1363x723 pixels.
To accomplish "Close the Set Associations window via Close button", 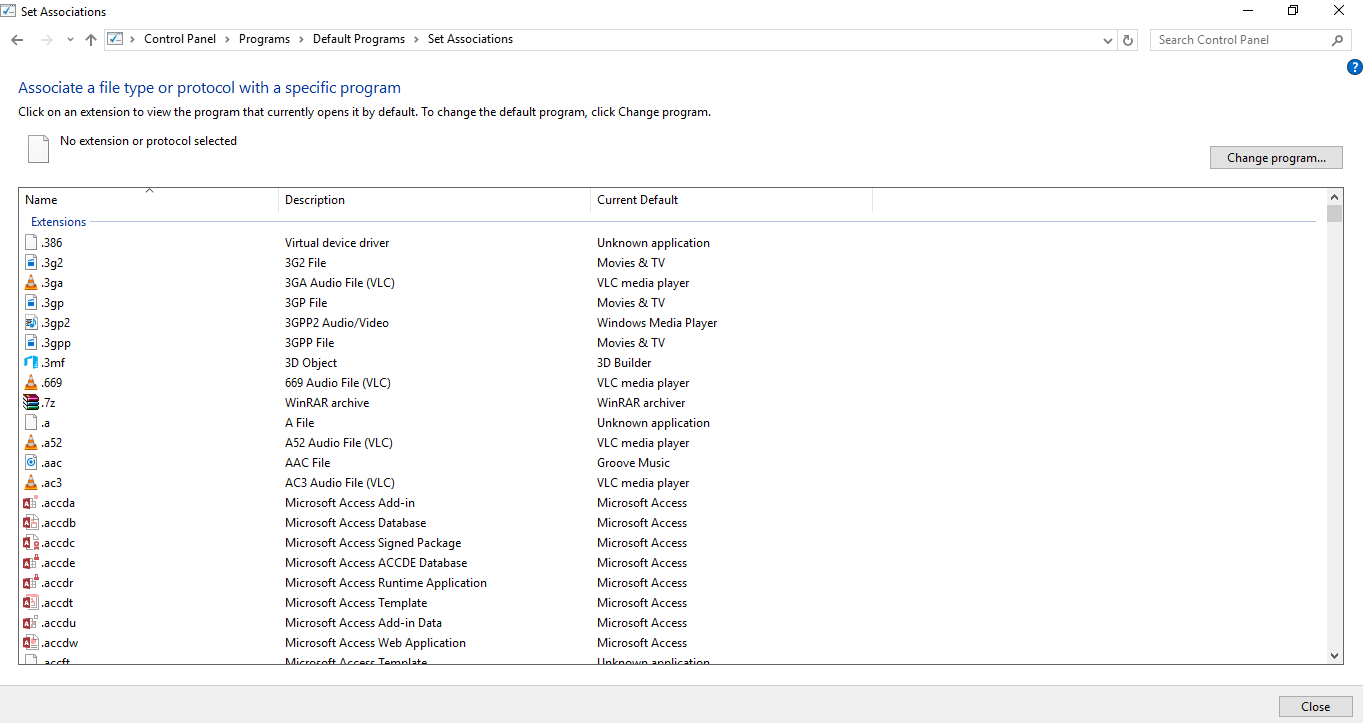I will coord(1315,706).
